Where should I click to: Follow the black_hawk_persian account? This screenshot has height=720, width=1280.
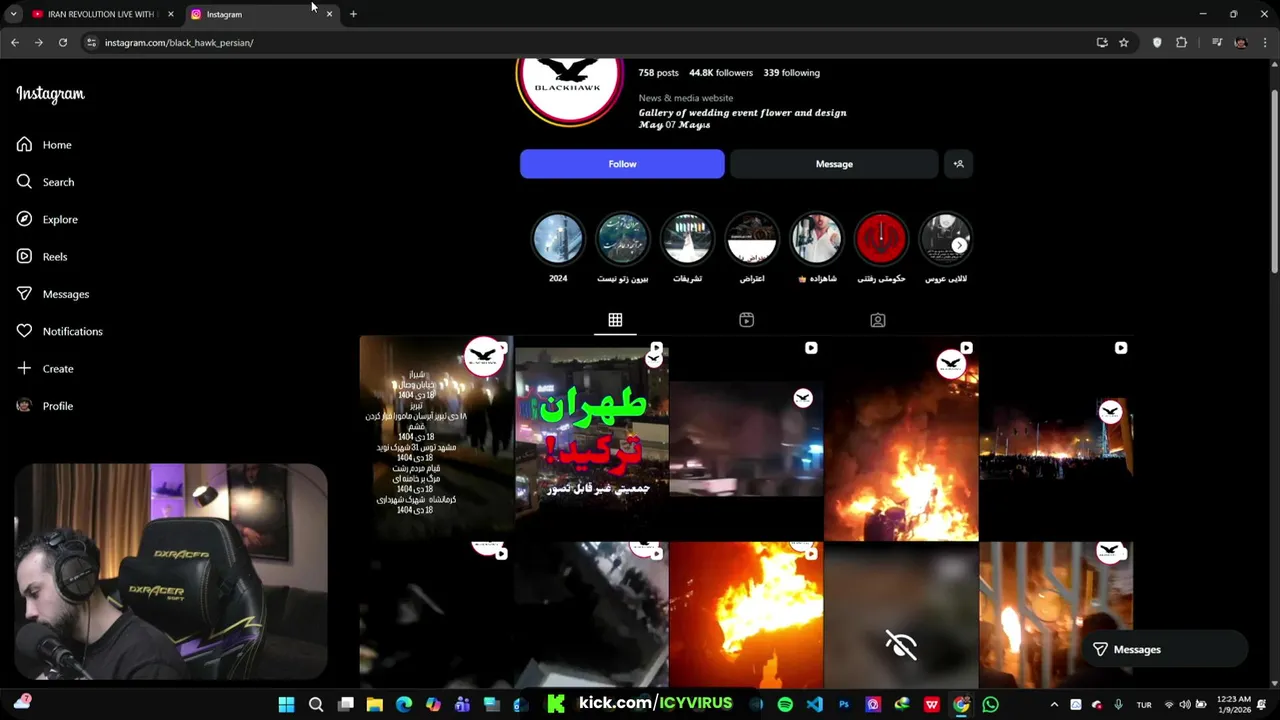click(x=622, y=164)
